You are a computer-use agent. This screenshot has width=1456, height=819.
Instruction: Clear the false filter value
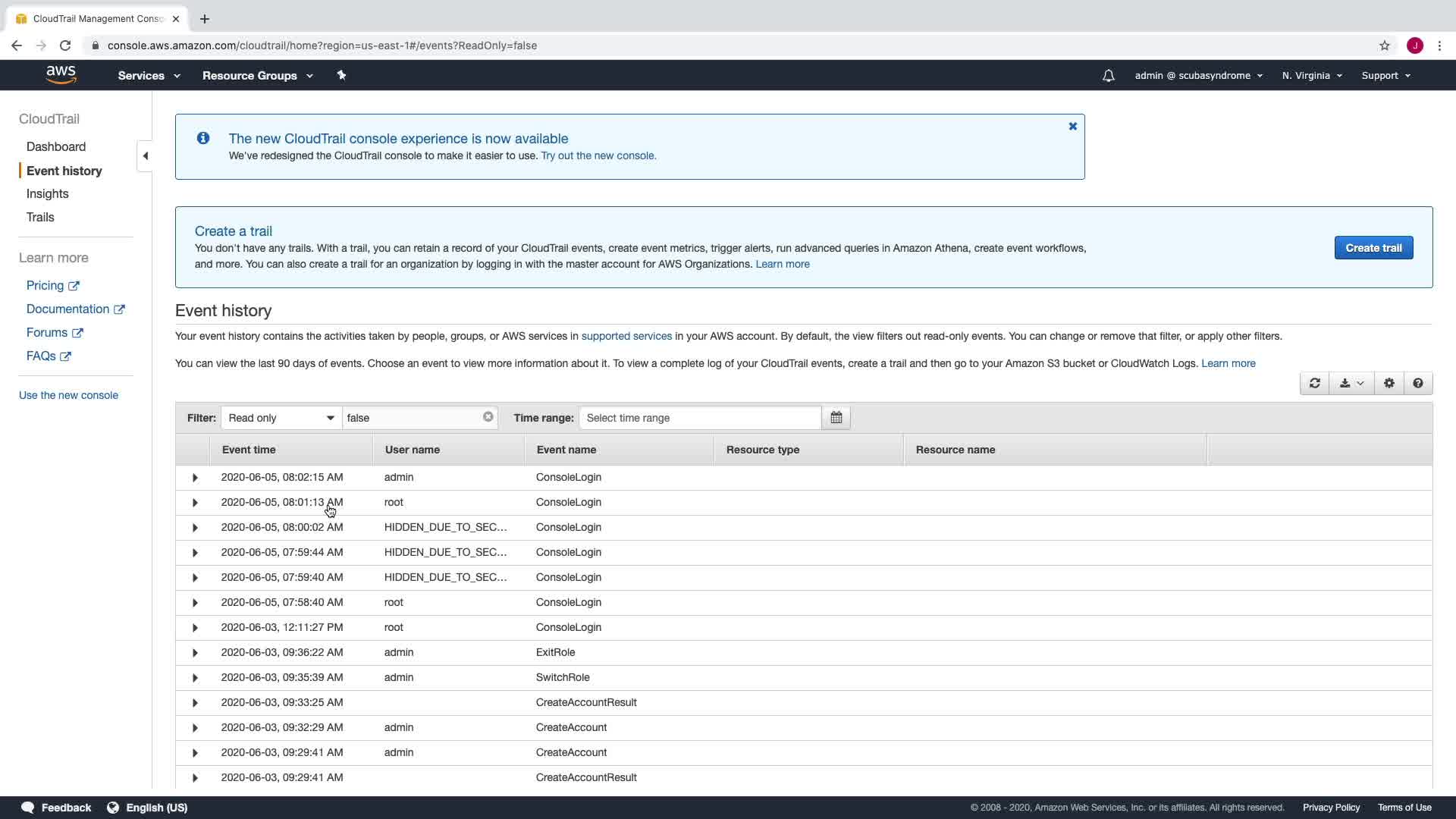pos(488,417)
